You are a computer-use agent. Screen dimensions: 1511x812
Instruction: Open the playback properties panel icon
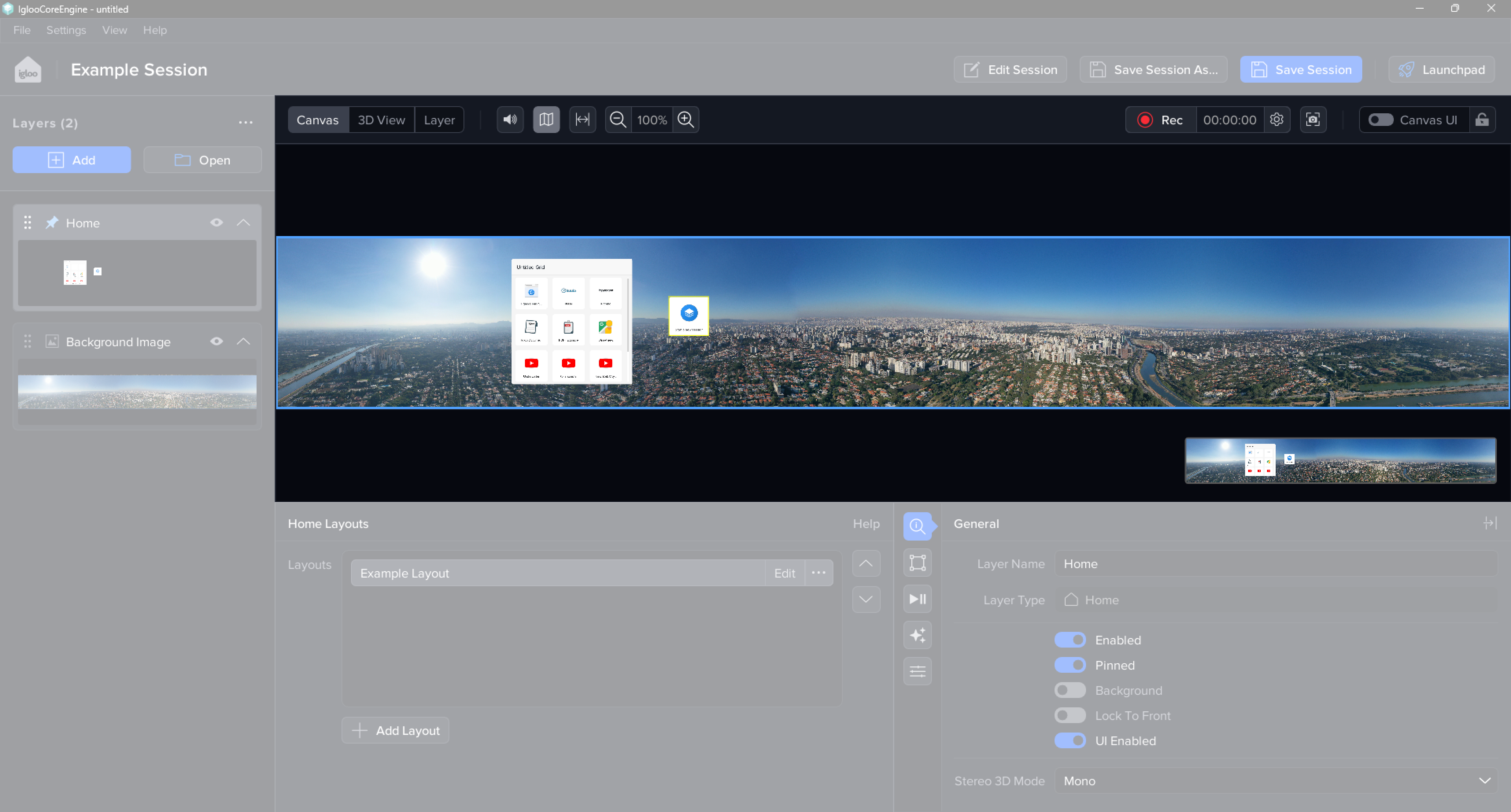pyautogui.click(x=917, y=599)
